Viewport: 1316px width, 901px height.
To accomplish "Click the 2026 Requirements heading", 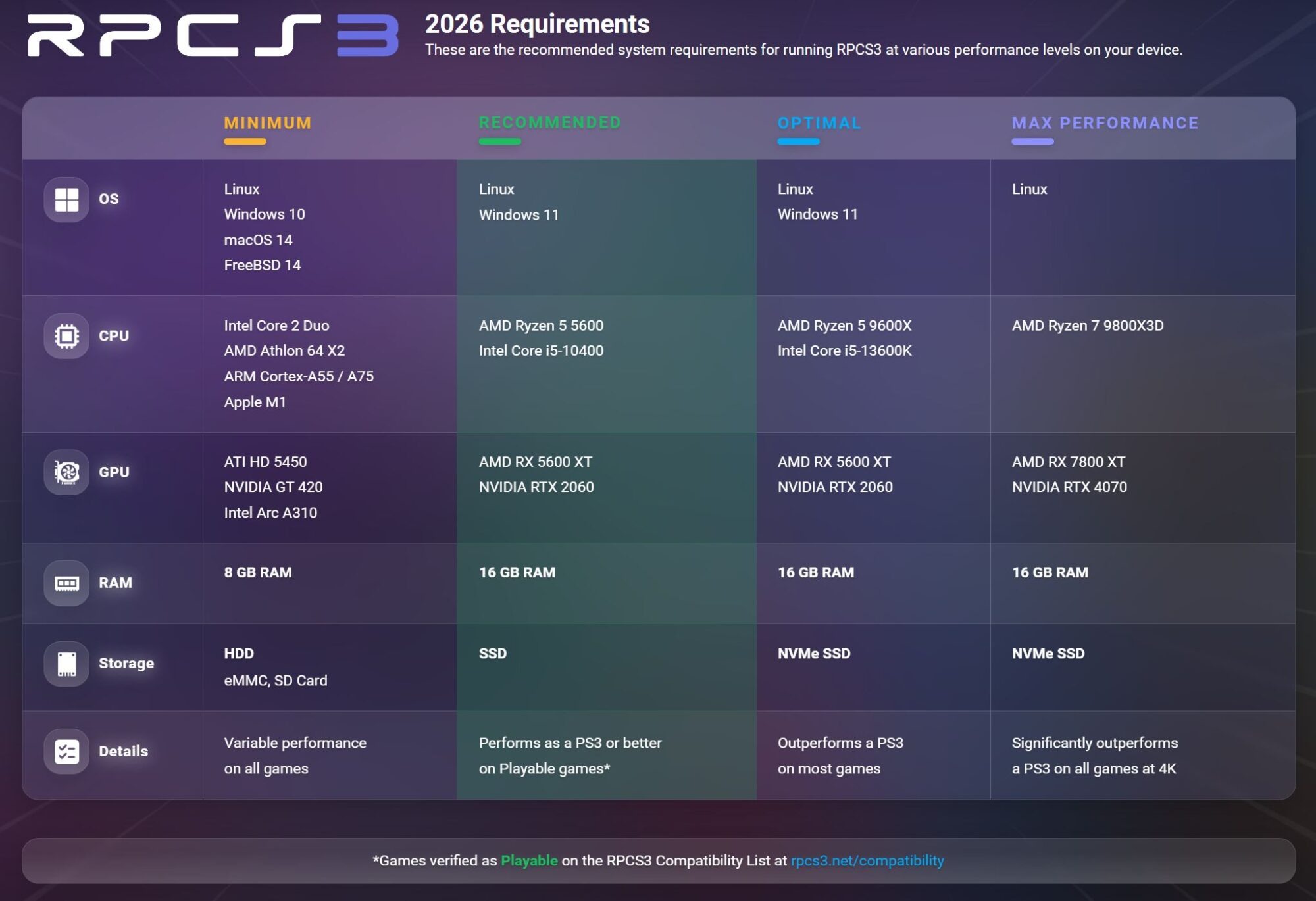I will point(537,24).
